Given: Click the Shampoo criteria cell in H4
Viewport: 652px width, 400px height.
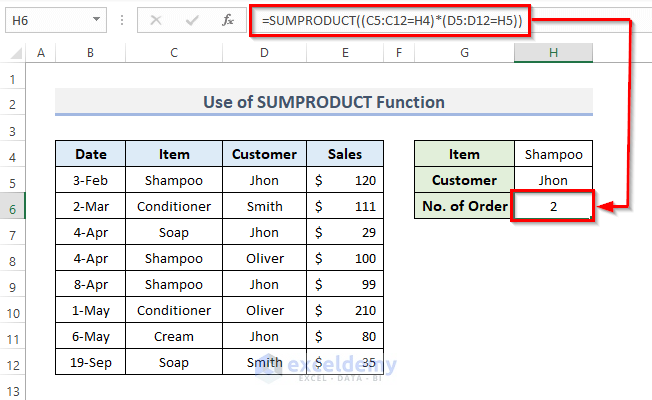Looking at the screenshot, I should coord(552,155).
